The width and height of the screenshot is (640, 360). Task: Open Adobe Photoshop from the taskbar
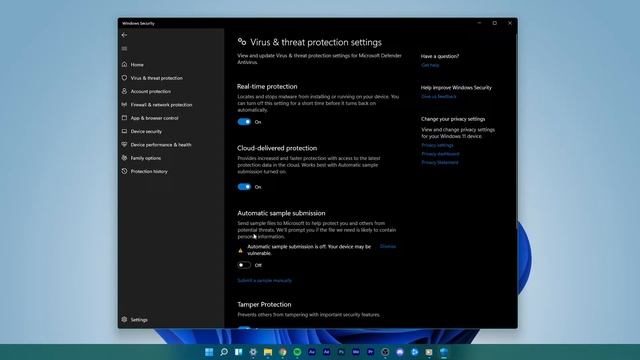341,352
